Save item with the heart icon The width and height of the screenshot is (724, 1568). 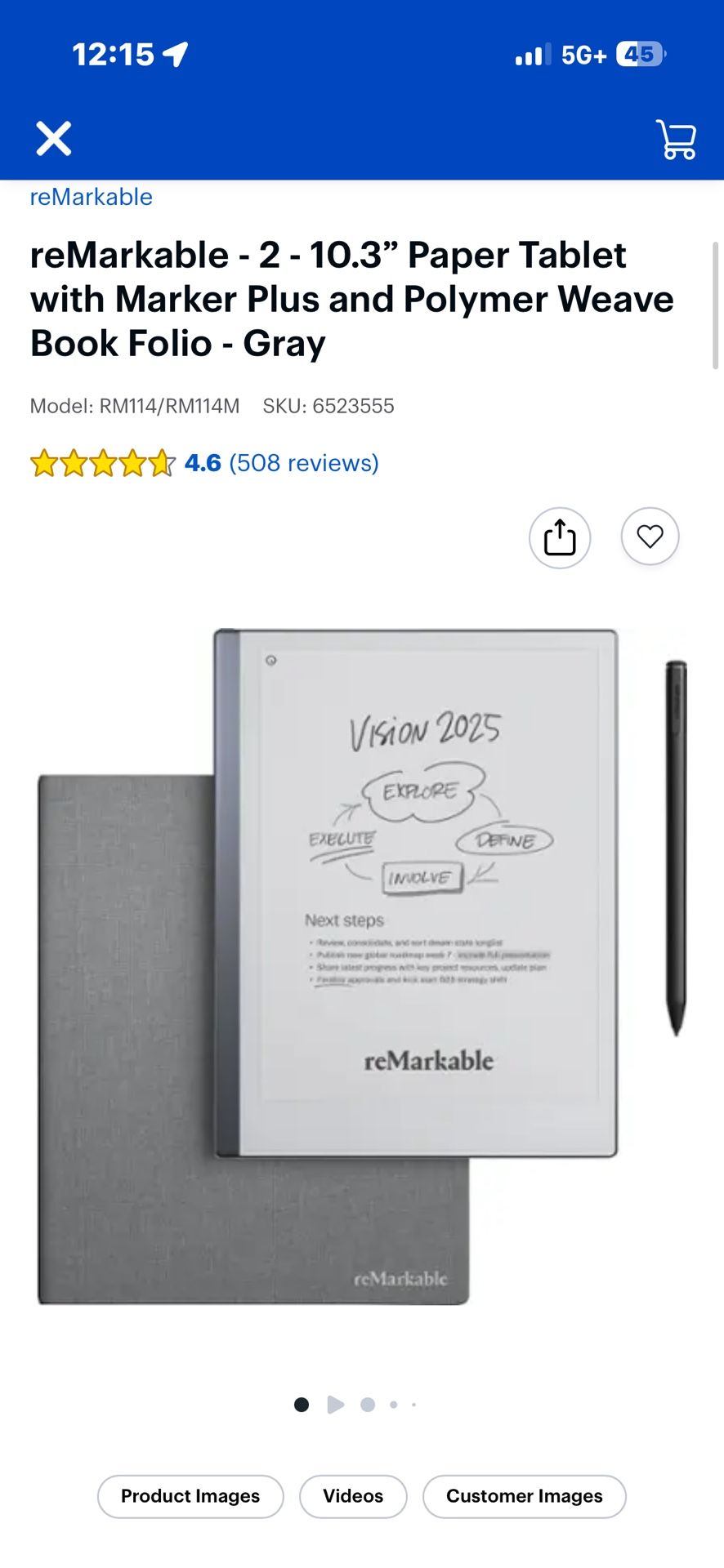coord(650,537)
